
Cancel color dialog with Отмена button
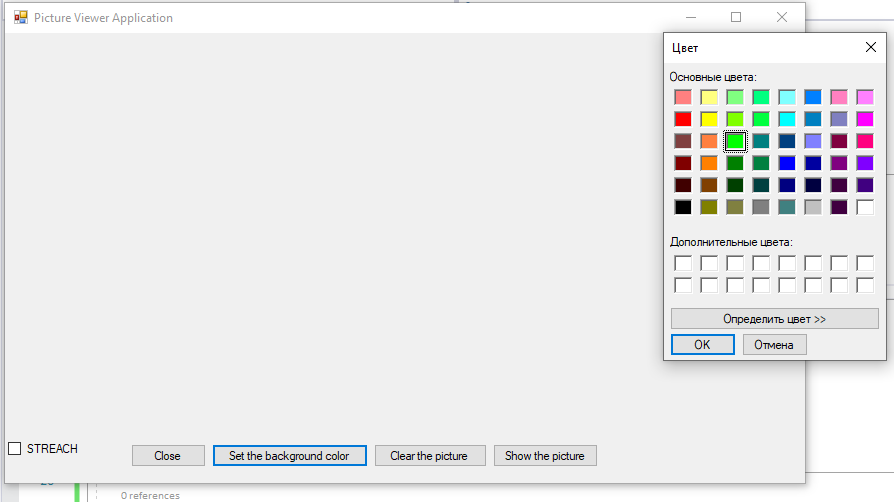click(774, 345)
